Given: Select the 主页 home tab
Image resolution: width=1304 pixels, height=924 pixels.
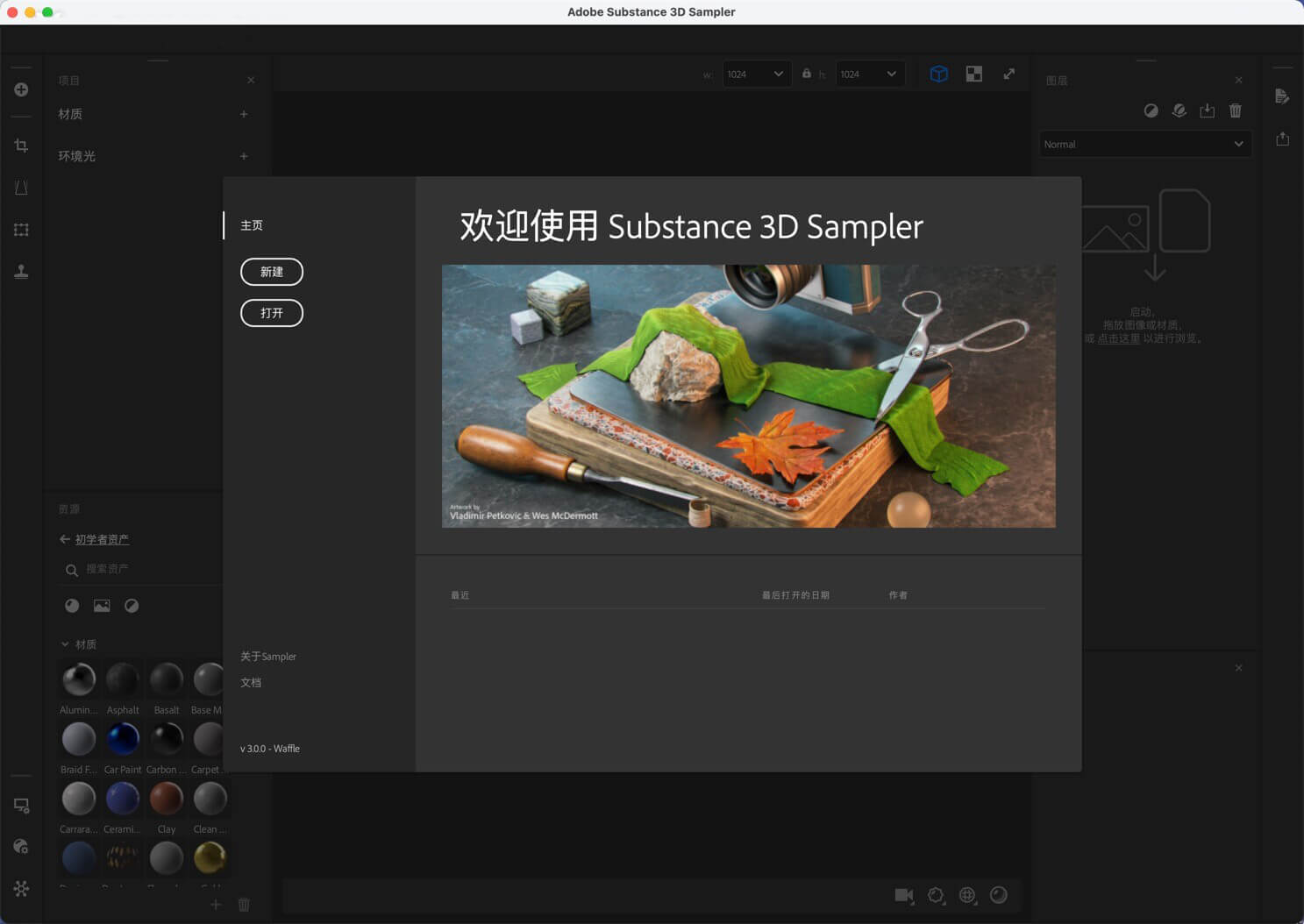Looking at the screenshot, I should 252,225.
